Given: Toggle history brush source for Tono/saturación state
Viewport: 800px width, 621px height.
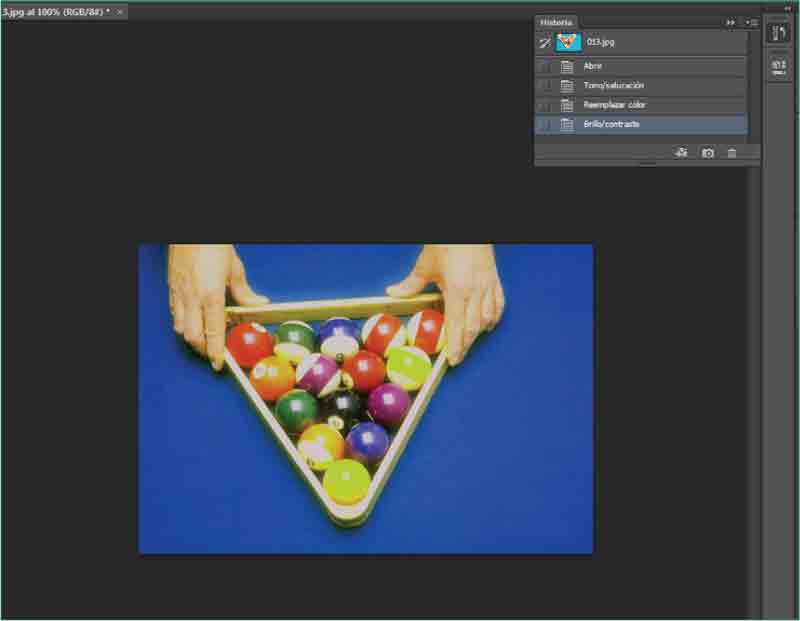Looking at the screenshot, I should (545, 86).
